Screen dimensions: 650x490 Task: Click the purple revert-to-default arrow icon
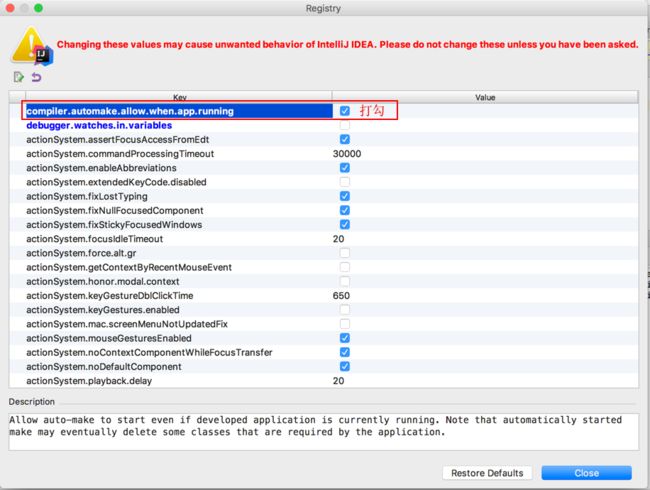[x=36, y=77]
